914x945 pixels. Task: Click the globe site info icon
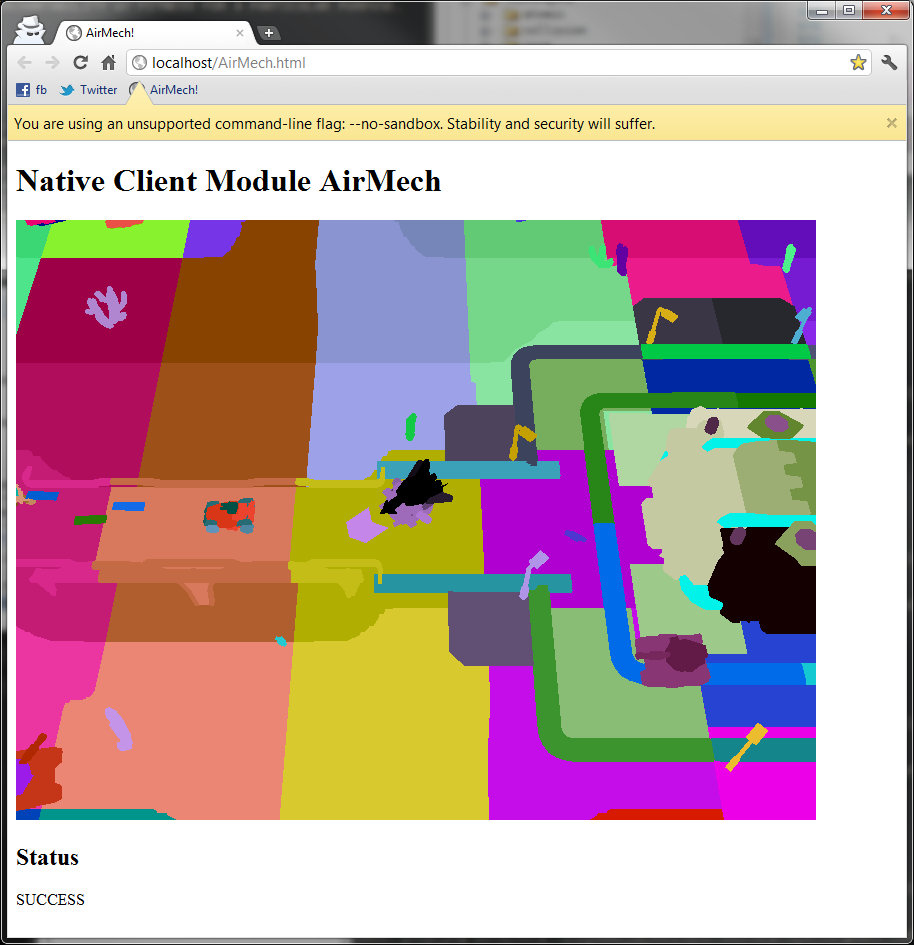[x=140, y=63]
